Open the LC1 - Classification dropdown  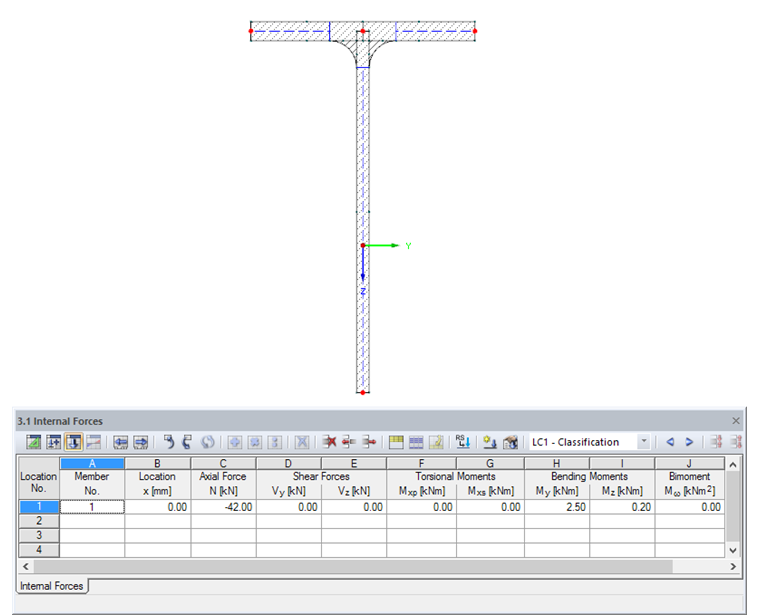point(644,442)
